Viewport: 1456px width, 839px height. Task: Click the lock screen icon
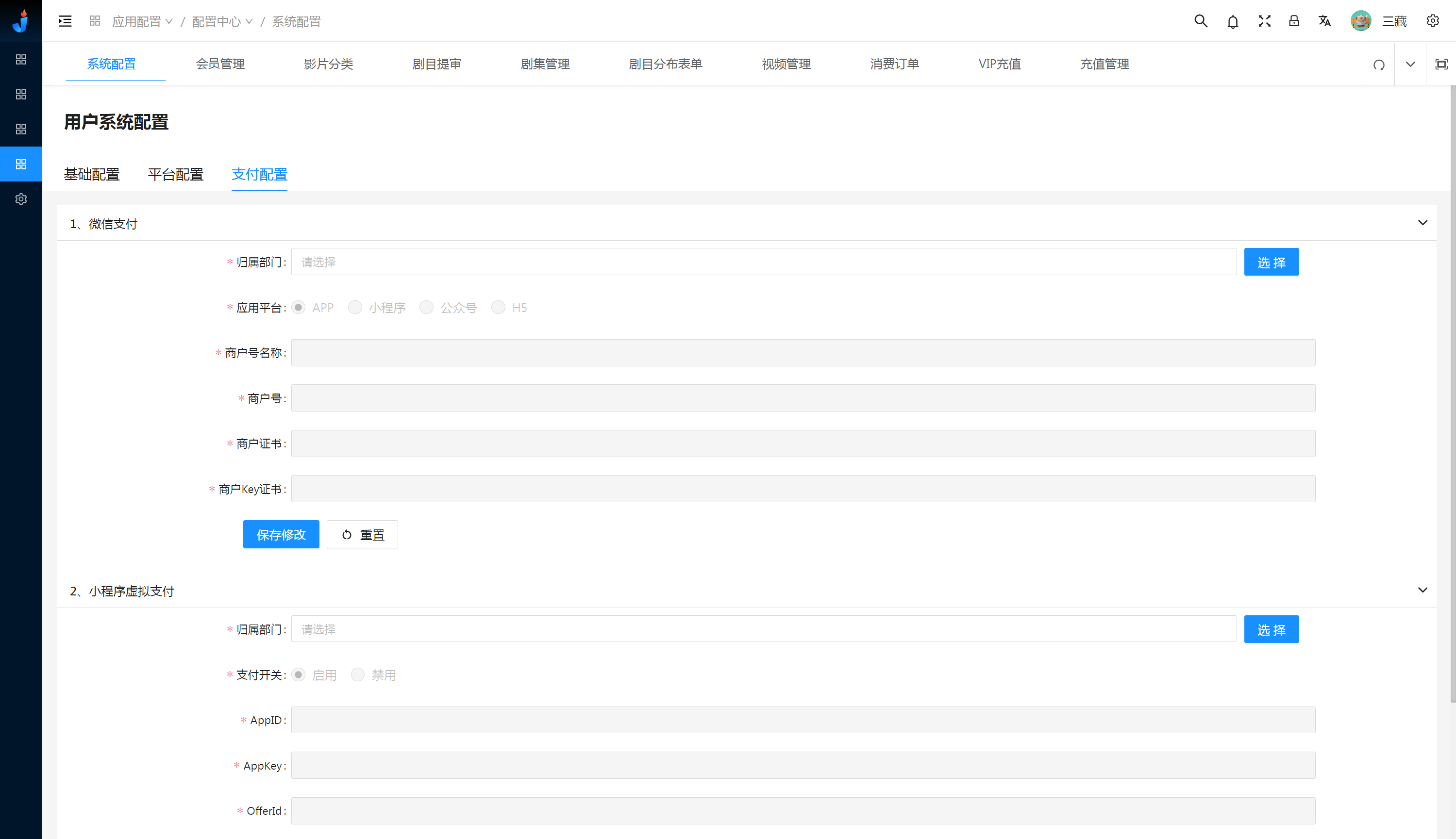1294,21
